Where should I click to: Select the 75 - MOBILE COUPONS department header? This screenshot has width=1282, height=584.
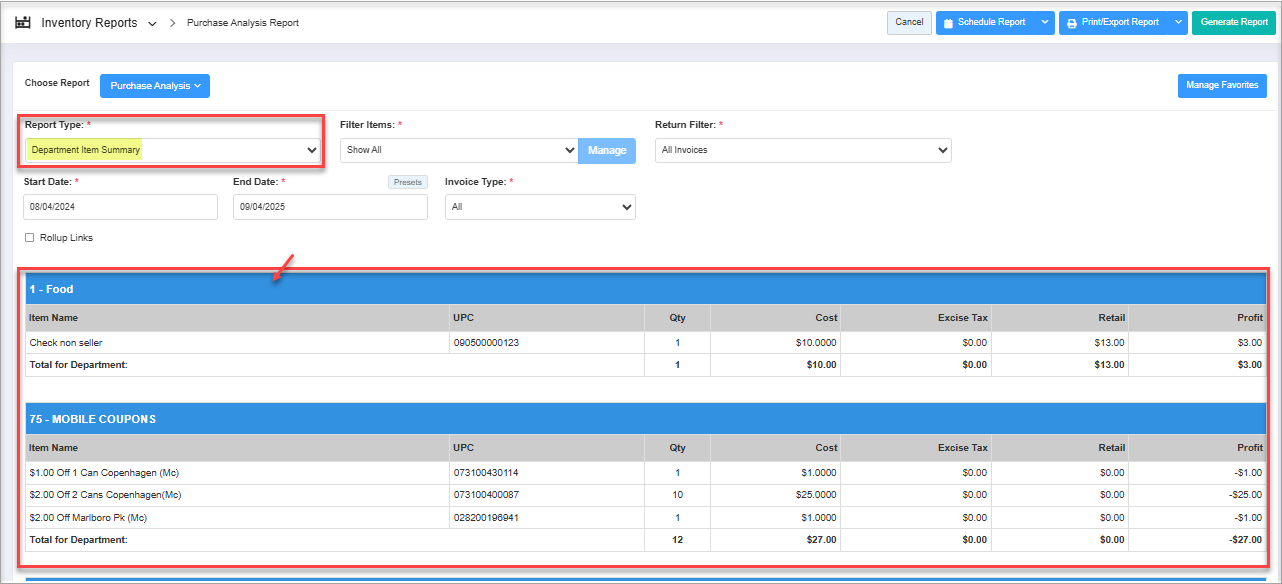click(x=93, y=419)
